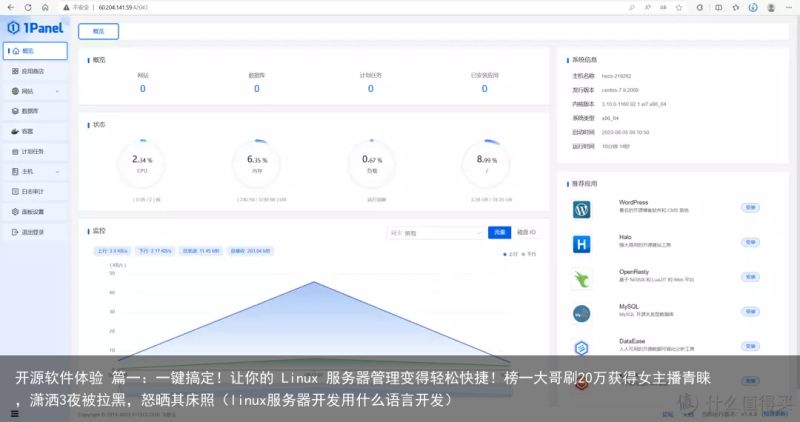Click the disk usage gauge 8.99%
The width and height of the screenshot is (800, 422).
pos(487,164)
